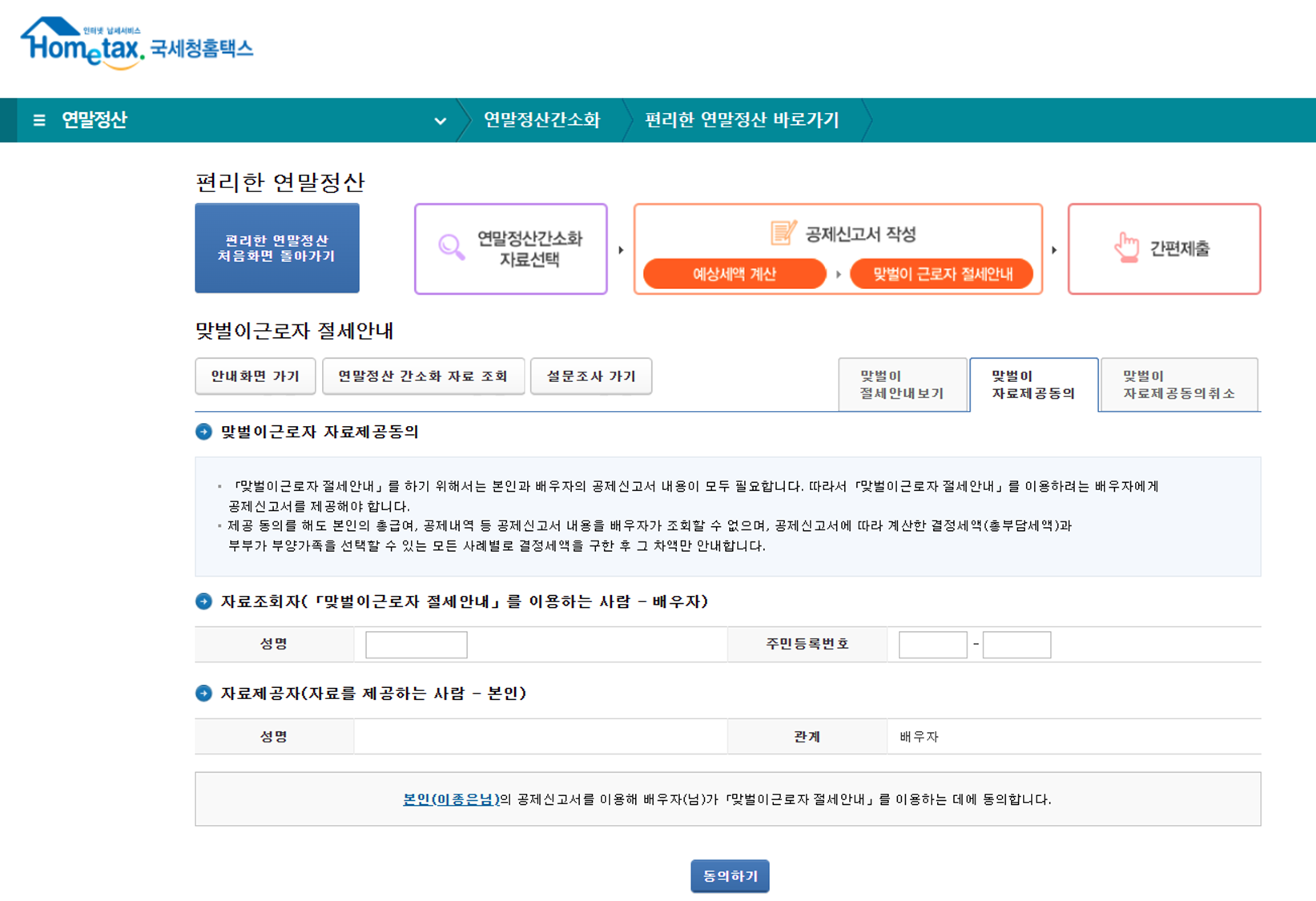Focus the 자료조회자 성명 input field
The image size is (1316, 901).
click(417, 645)
